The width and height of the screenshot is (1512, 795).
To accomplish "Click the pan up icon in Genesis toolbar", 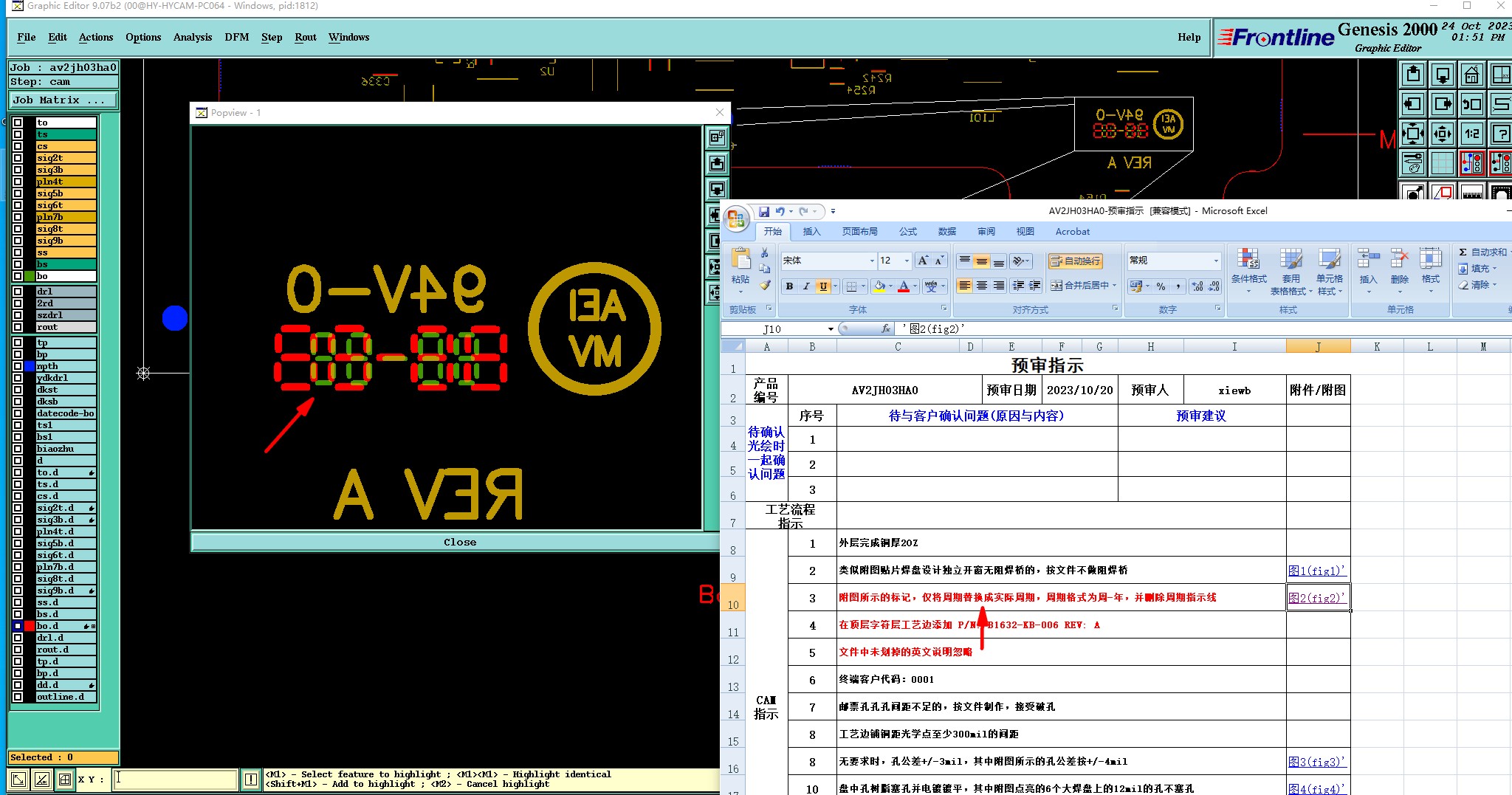I will [x=1413, y=75].
